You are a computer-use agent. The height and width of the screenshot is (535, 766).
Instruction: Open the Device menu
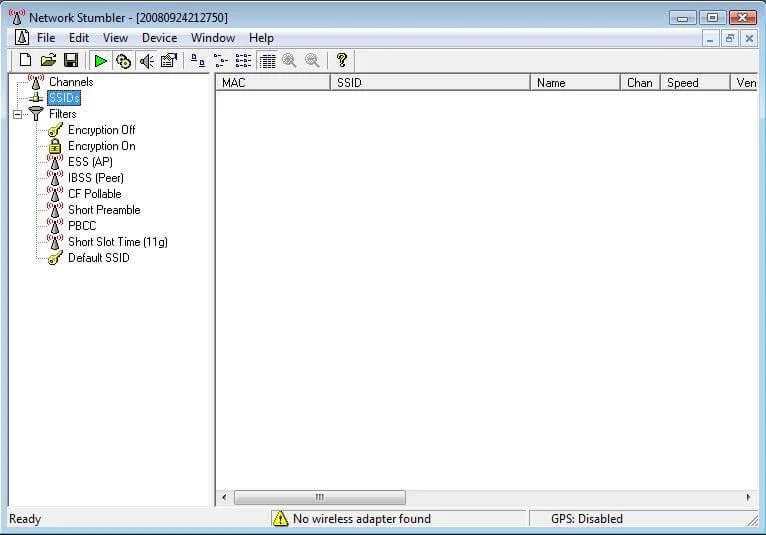159,38
